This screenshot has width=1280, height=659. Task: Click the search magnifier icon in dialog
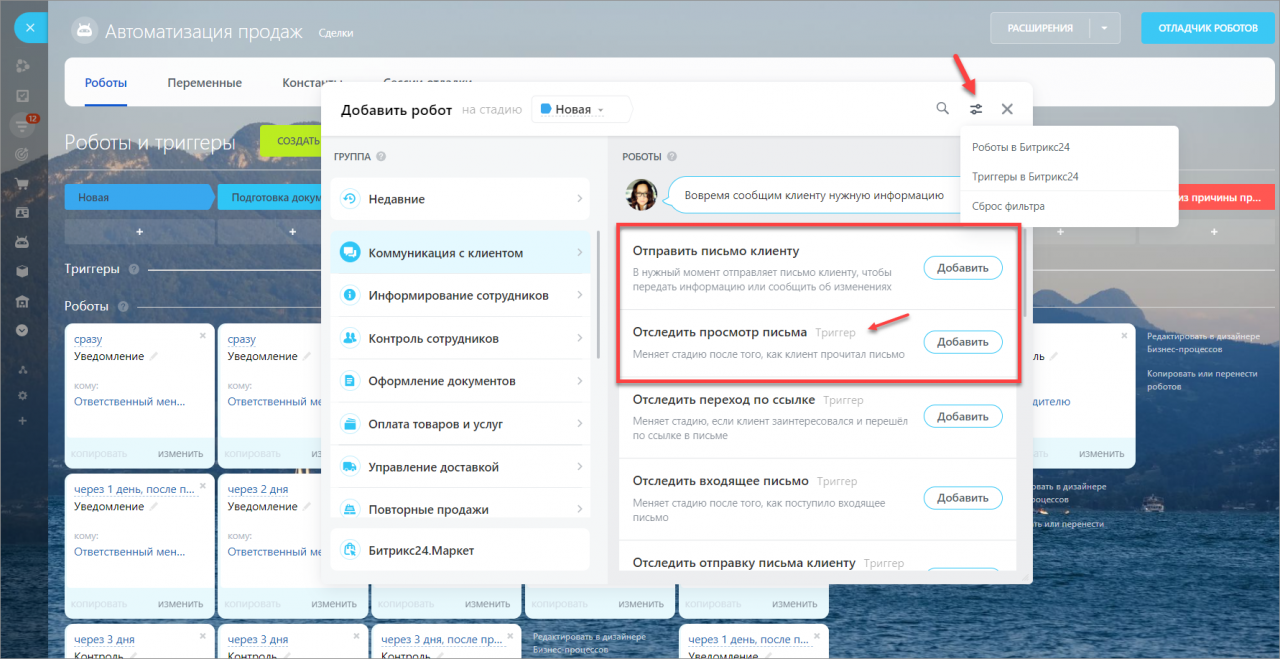[942, 109]
